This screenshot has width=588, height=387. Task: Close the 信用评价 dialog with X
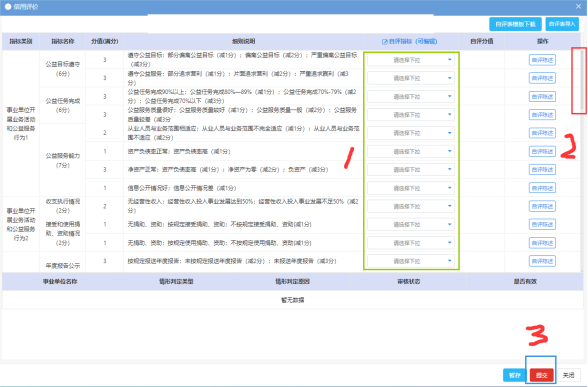pos(578,6)
